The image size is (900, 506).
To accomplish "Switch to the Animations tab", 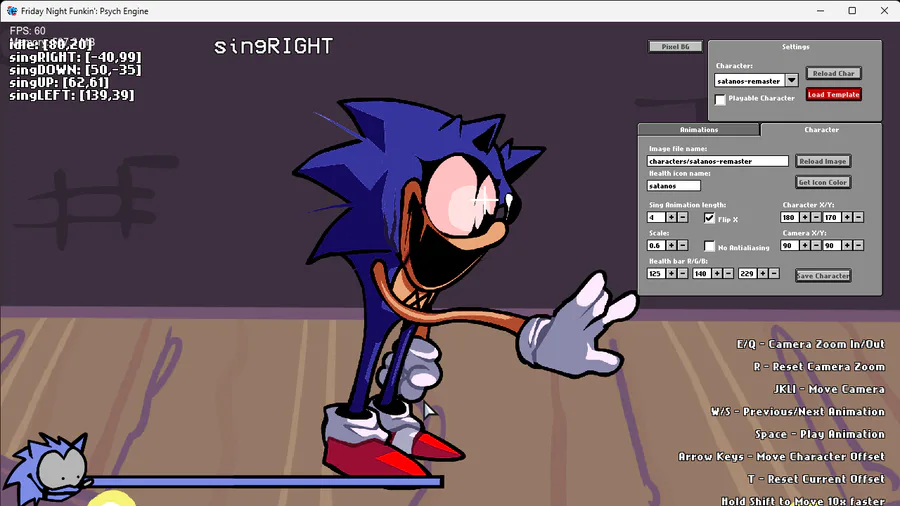I will coord(699,130).
